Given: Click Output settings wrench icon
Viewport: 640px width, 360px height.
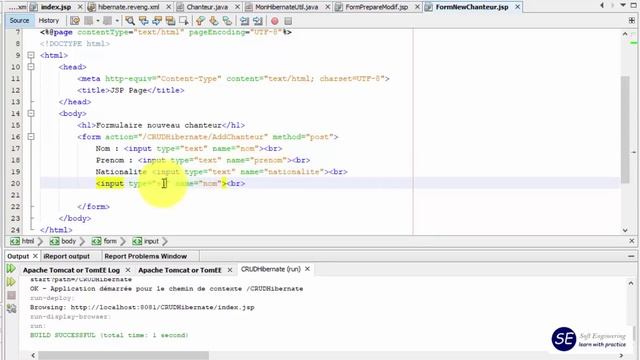Looking at the screenshot, I should point(11,309).
